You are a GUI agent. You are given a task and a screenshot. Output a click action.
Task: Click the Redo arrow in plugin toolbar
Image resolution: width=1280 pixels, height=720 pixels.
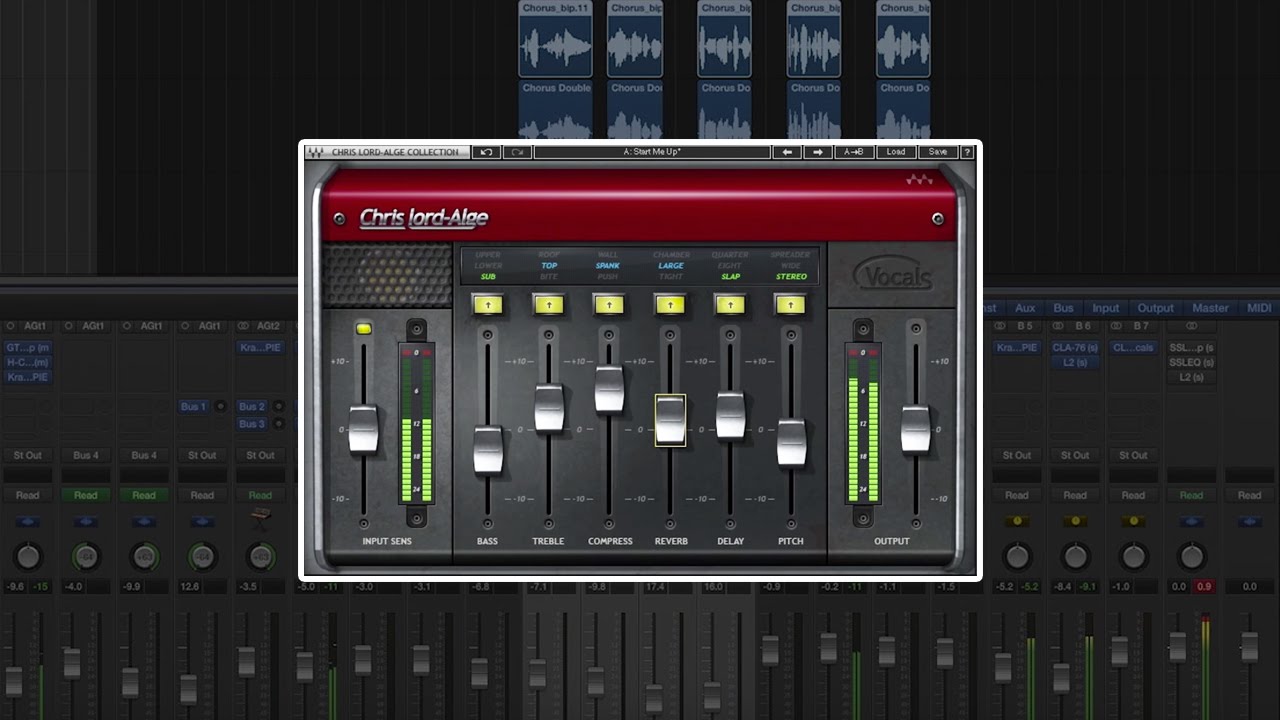pos(517,152)
